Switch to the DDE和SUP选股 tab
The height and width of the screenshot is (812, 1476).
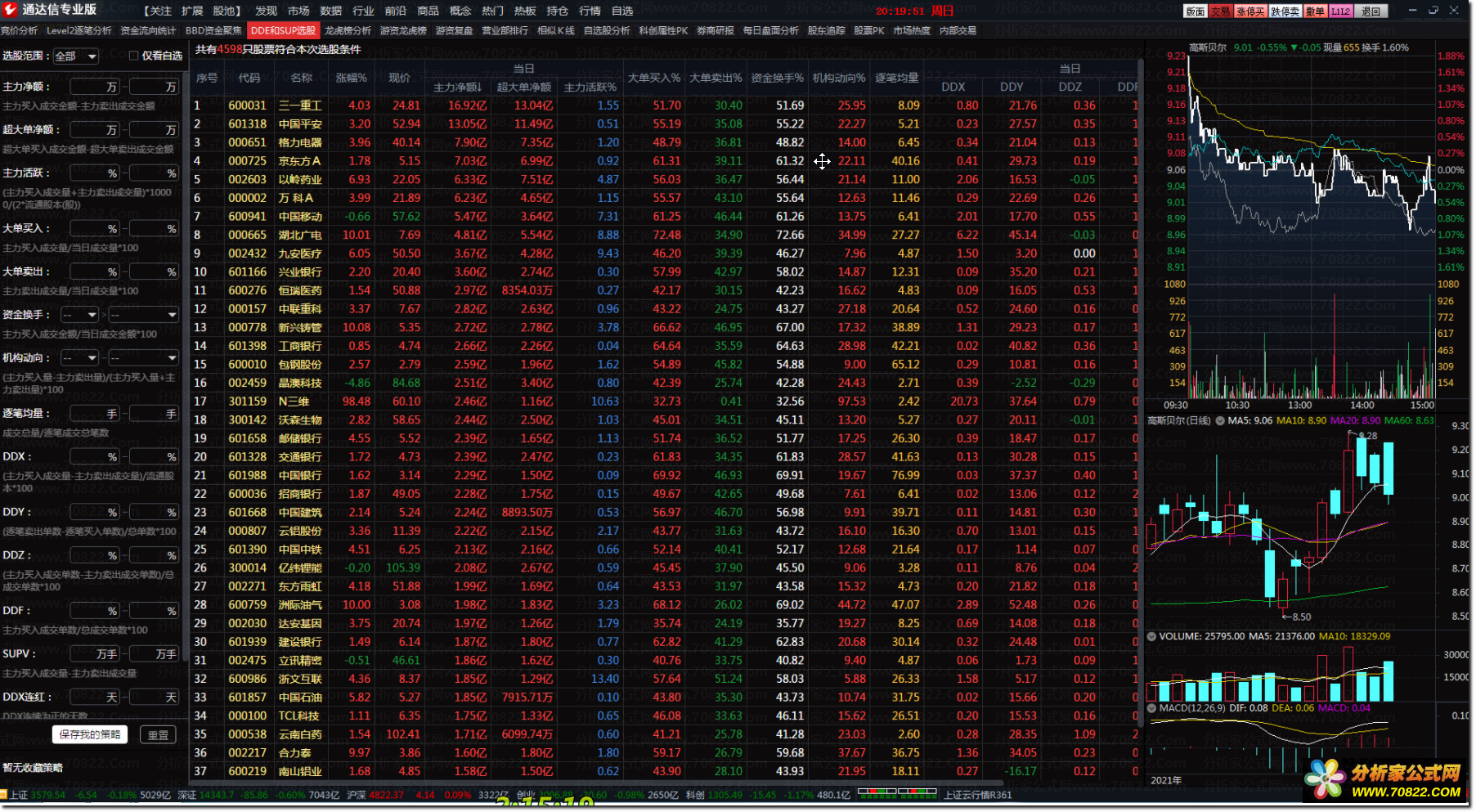[x=283, y=31]
